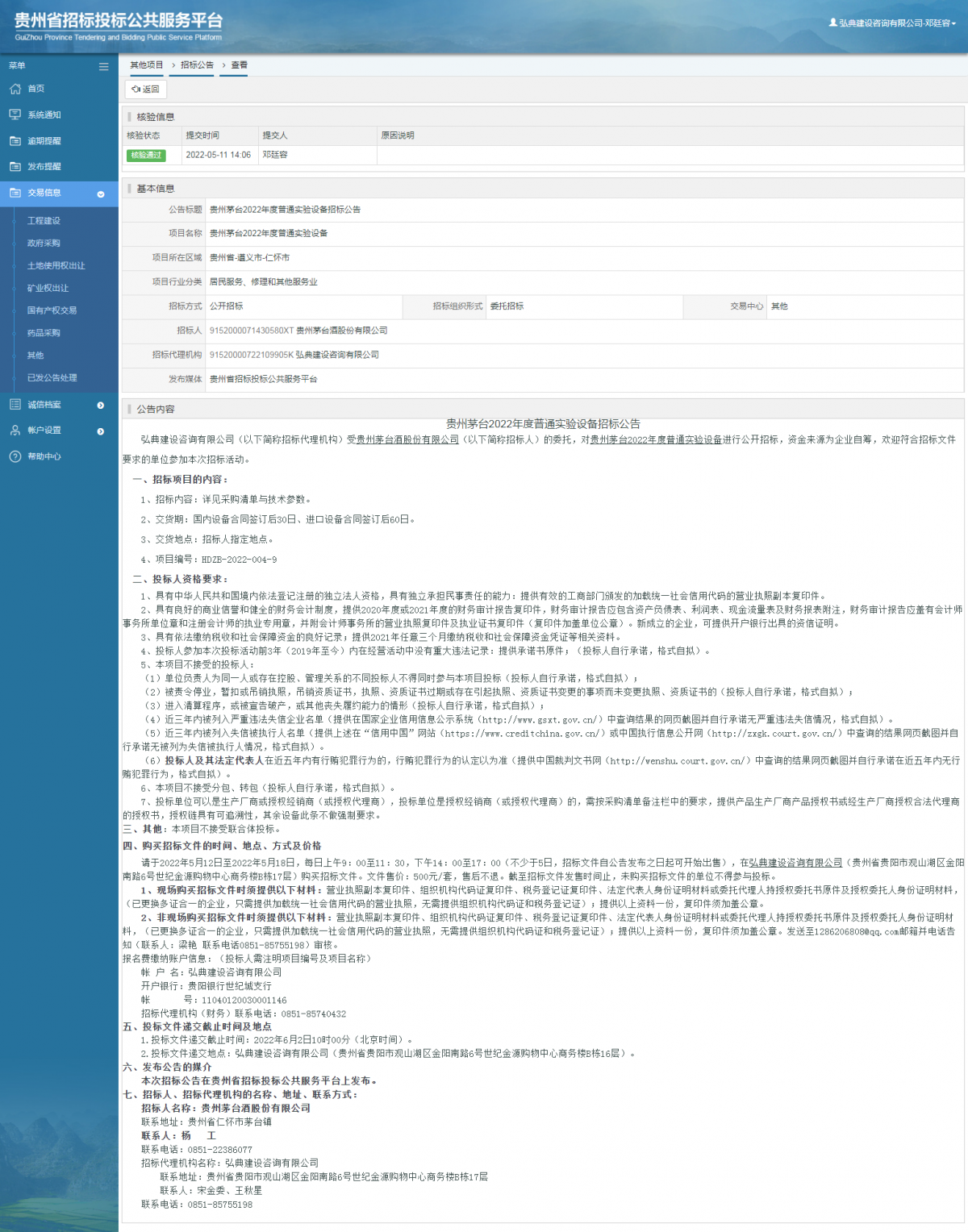
Task: Collapse the 交易信息 menu arrow
Action: point(101,194)
